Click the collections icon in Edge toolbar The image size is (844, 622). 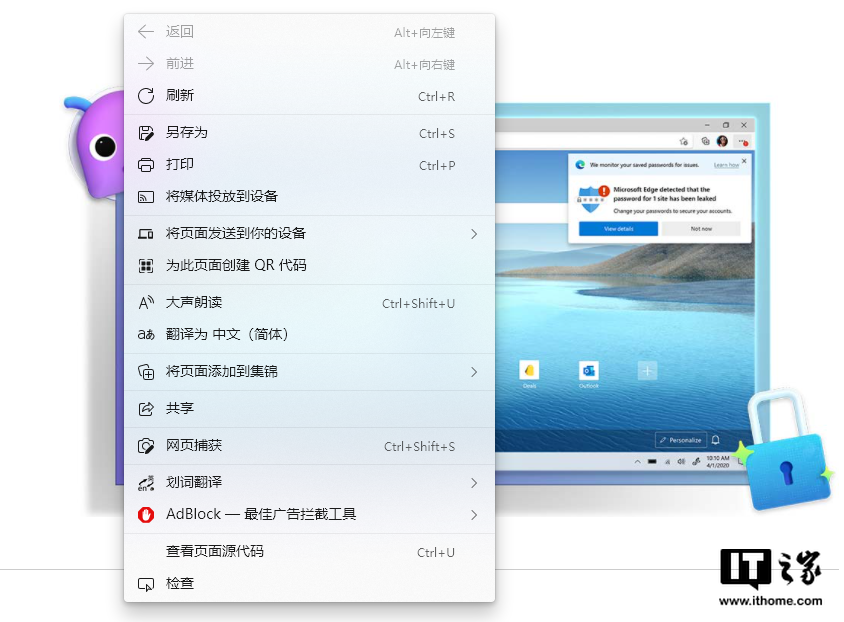[x=705, y=142]
